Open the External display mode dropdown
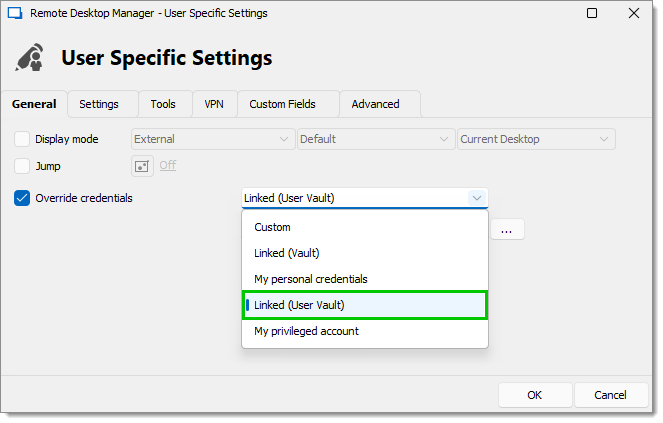 tap(213, 139)
